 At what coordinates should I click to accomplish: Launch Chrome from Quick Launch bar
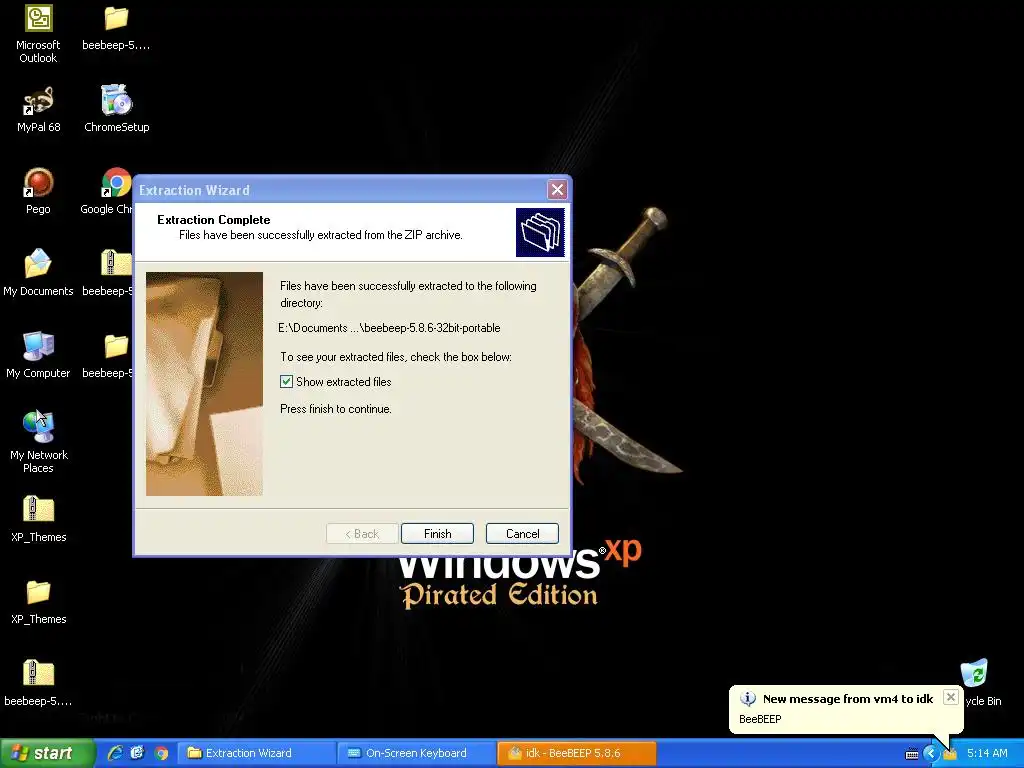point(161,753)
